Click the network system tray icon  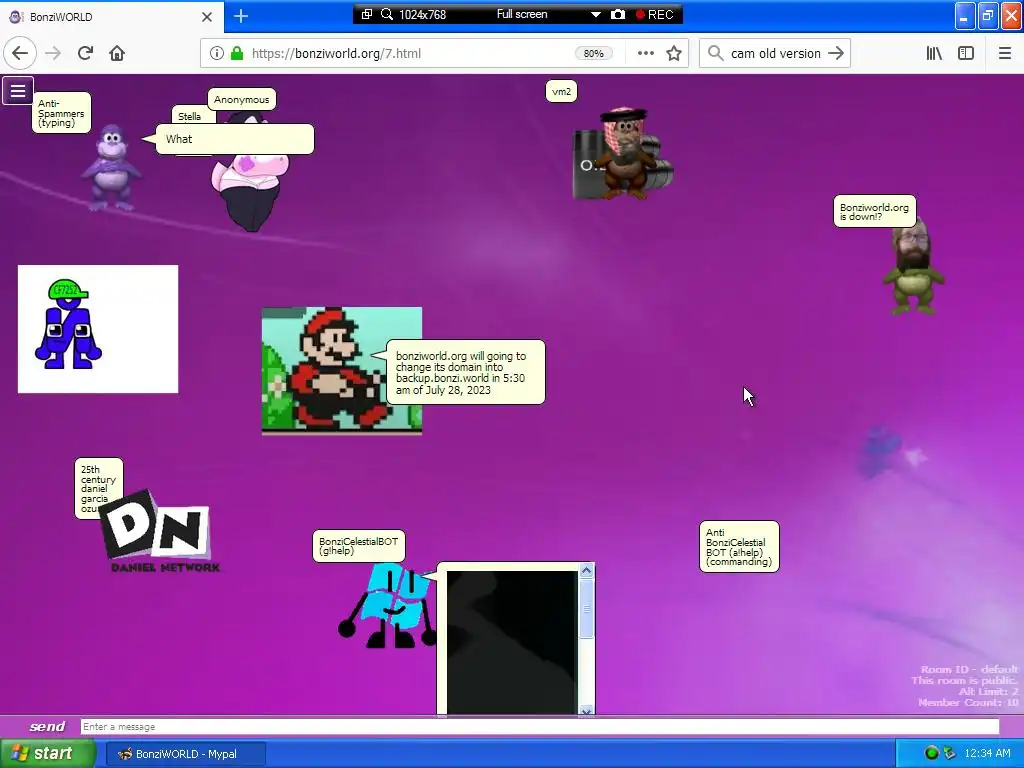(x=950, y=754)
